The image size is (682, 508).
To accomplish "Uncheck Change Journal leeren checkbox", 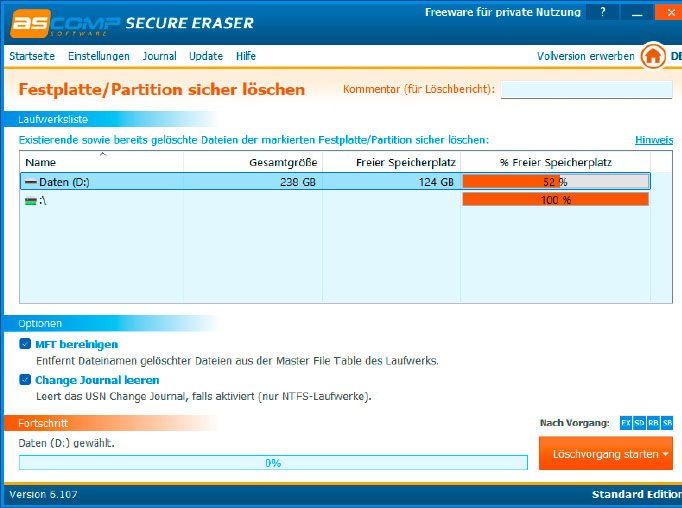I will point(25,379).
